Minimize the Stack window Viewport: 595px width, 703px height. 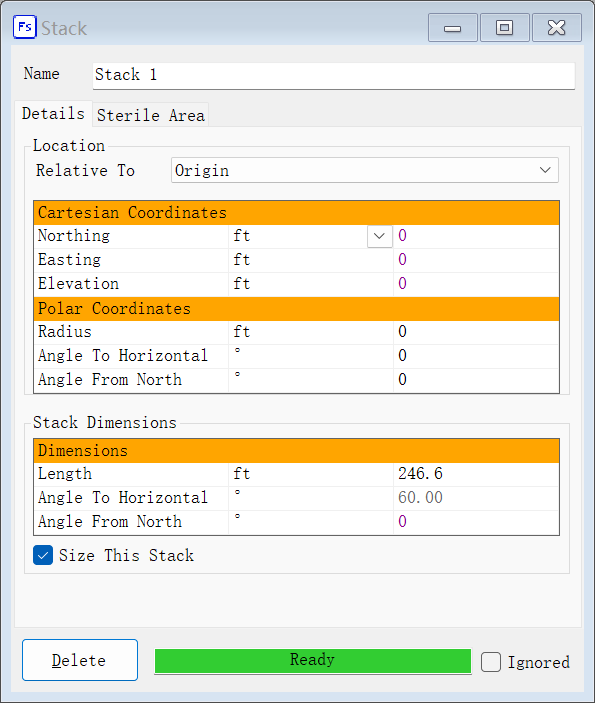(452, 28)
